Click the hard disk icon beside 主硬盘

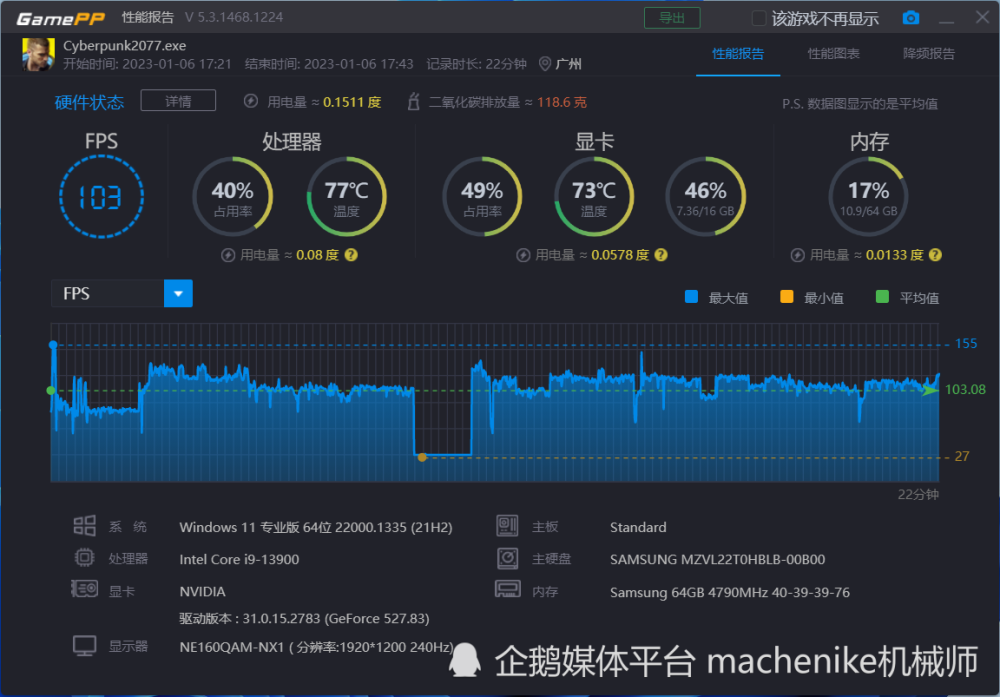(508, 558)
